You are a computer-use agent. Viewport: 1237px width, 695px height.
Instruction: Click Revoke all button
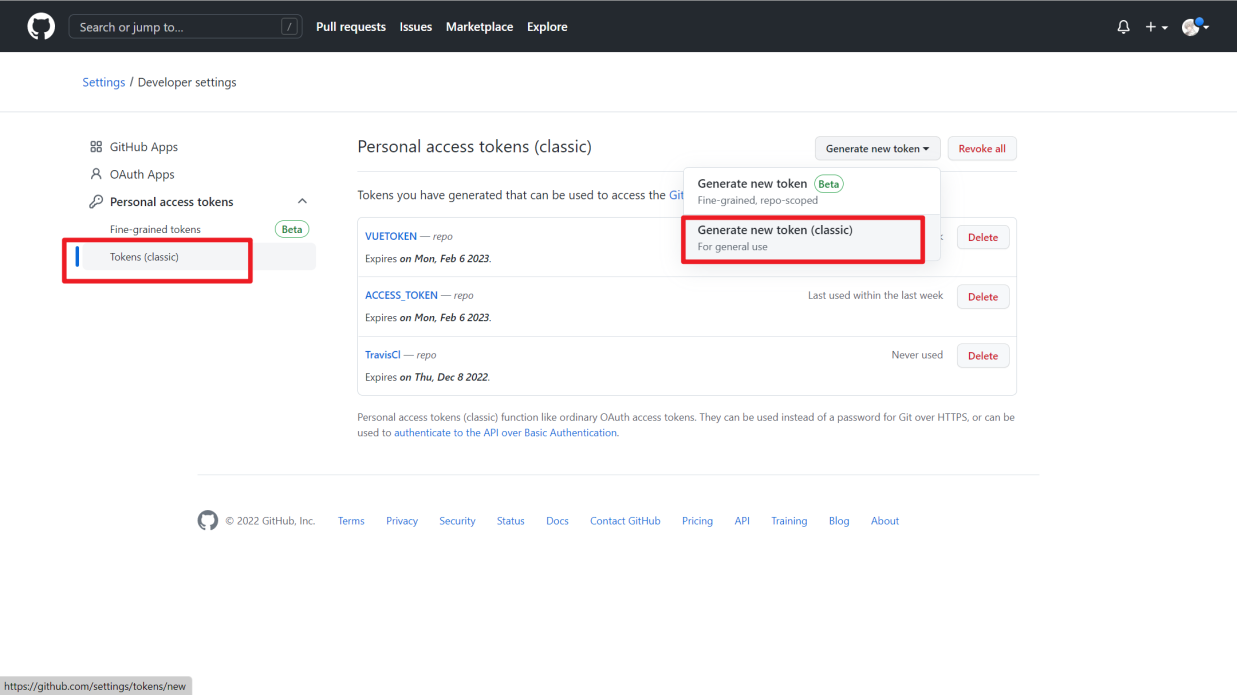coord(982,148)
